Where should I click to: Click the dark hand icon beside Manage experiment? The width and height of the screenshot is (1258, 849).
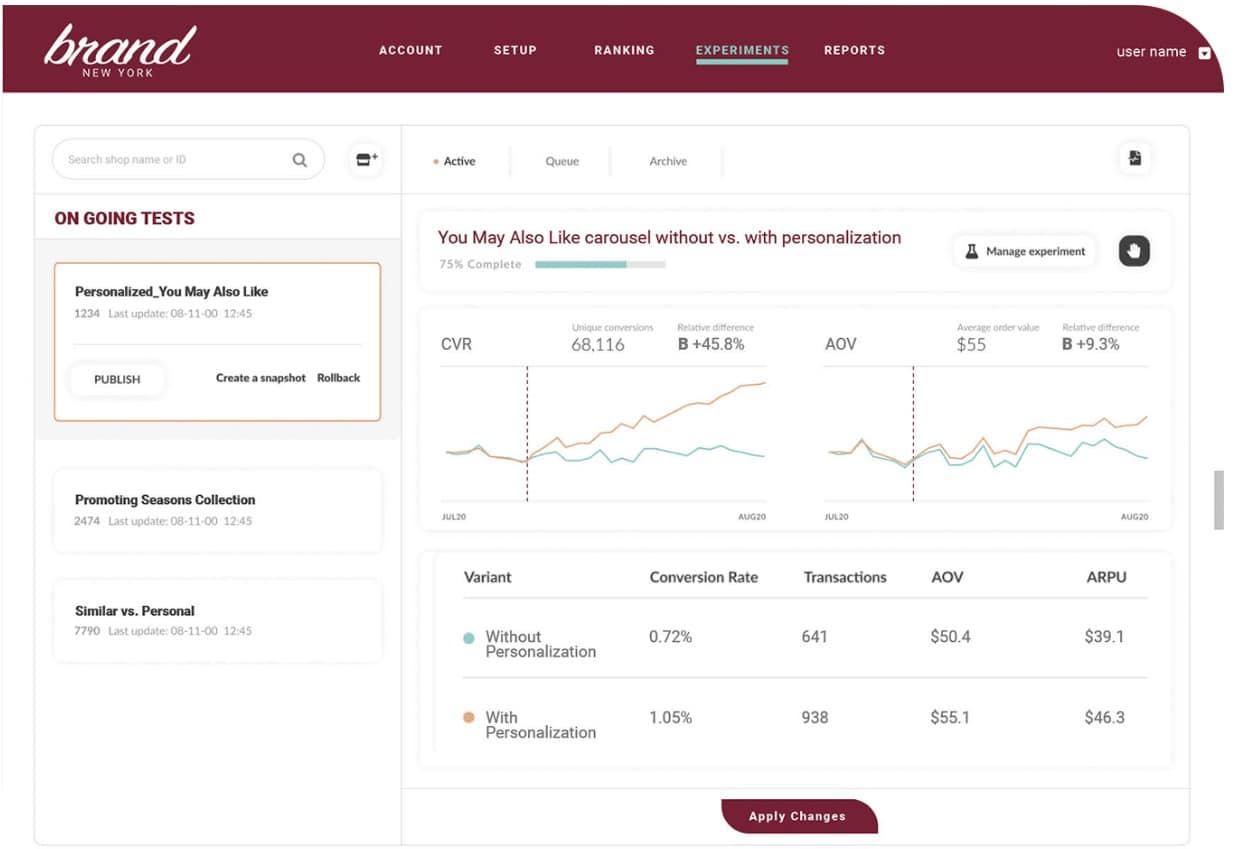[x=1133, y=251]
